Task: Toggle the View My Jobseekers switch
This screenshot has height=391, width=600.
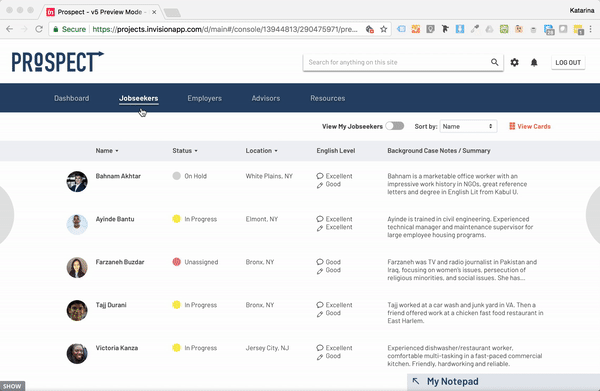Action: (395, 126)
